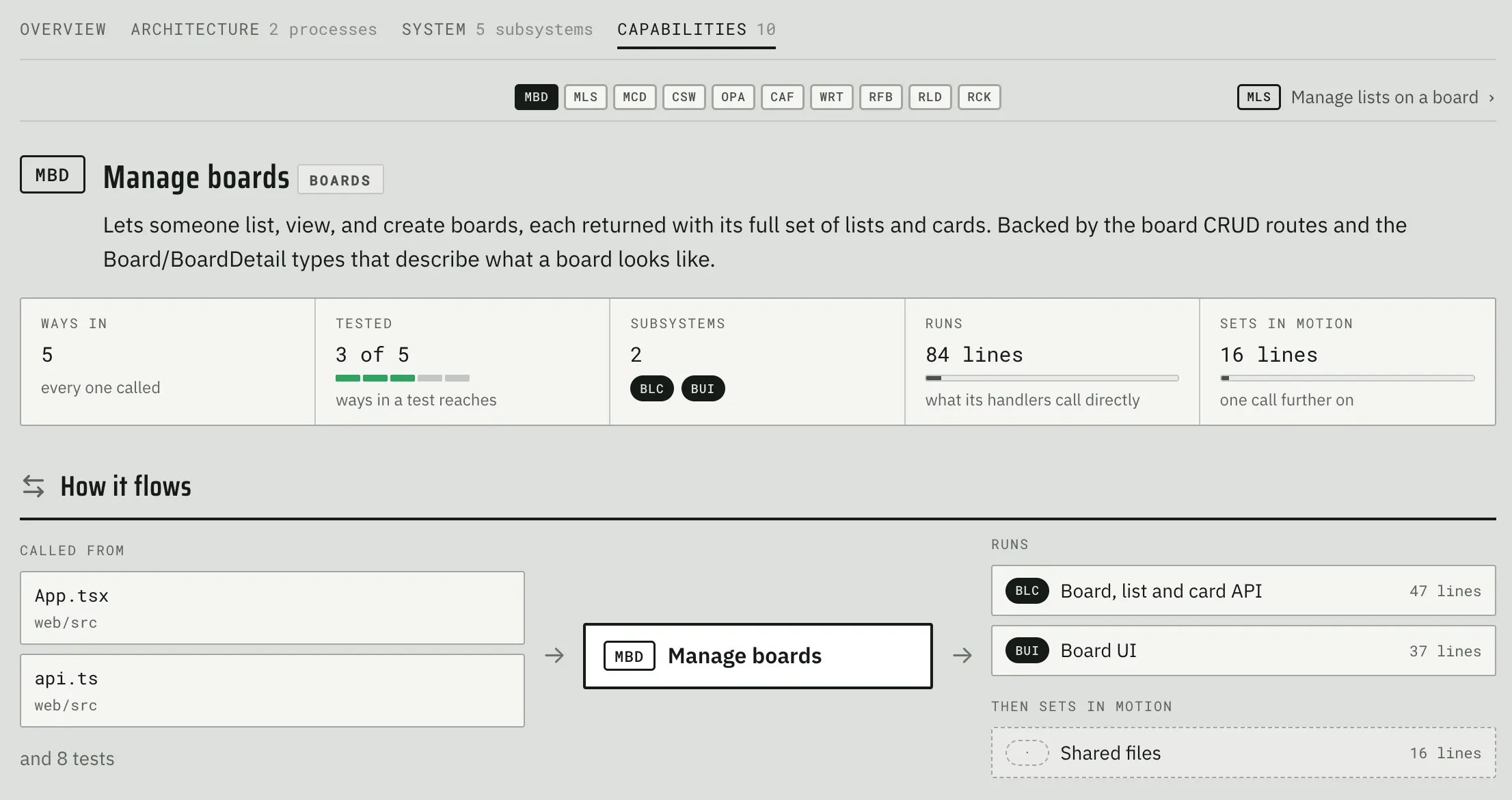Open the System subsystems tab
The height and width of the screenshot is (800, 1512).
point(497,29)
